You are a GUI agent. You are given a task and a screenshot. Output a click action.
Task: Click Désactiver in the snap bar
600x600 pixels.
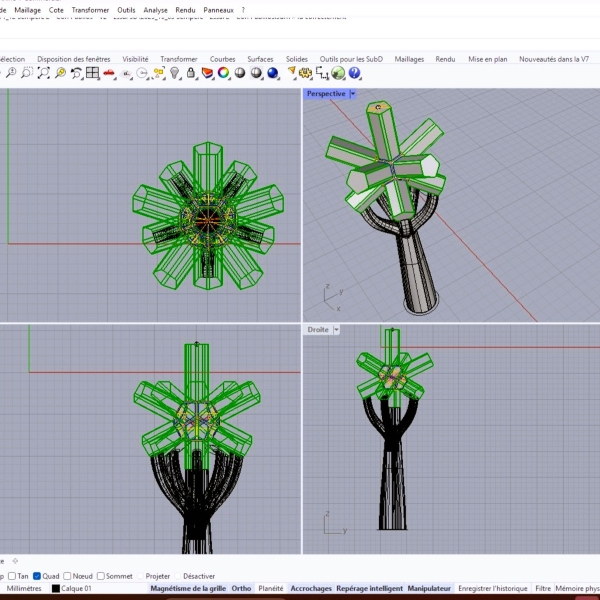click(x=199, y=576)
